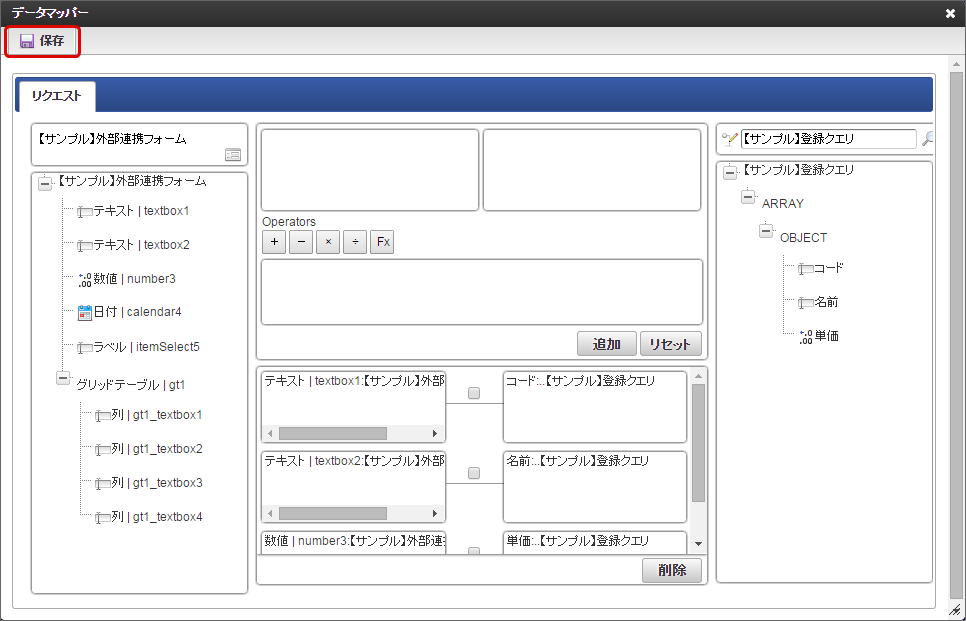Click the multiply operator button
This screenshot has height=621, width=966.
(x=328, y=242)
